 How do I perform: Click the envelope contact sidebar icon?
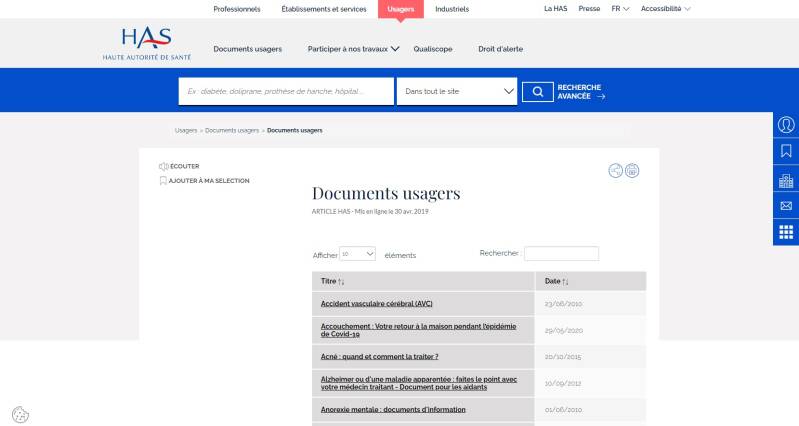(786, 206)
